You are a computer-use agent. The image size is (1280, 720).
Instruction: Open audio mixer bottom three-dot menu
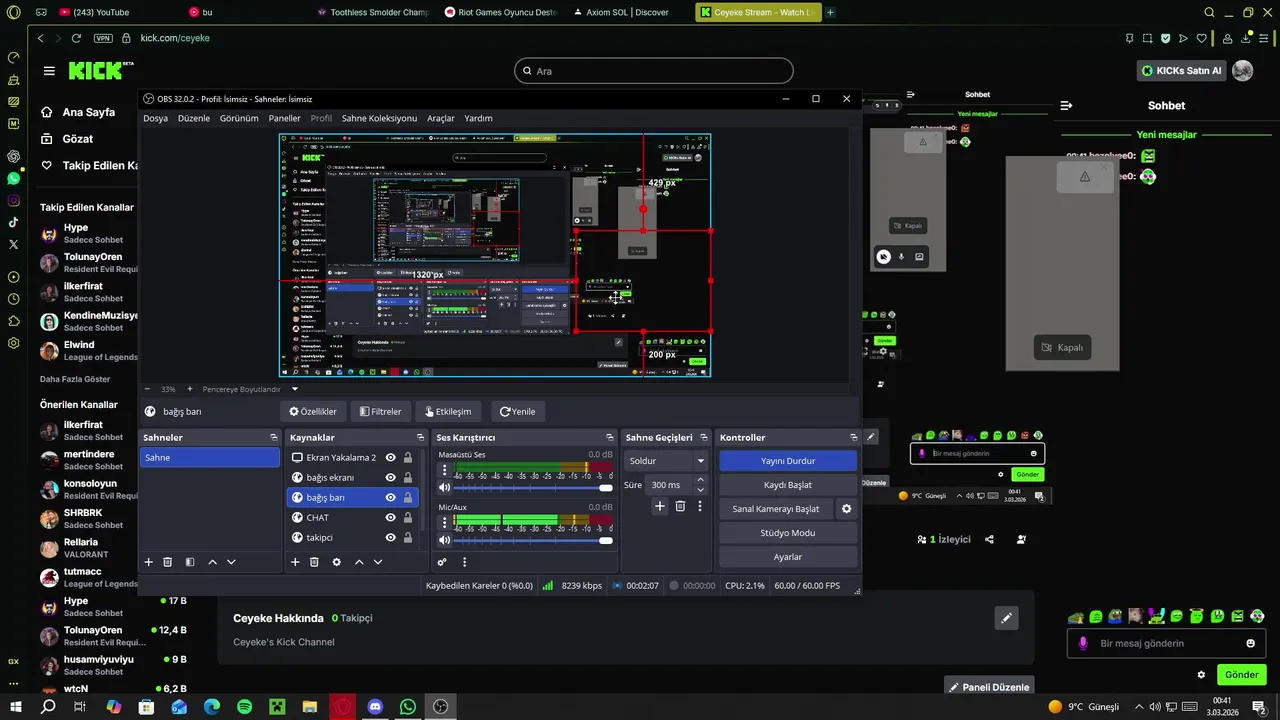(x=464, y=562)
